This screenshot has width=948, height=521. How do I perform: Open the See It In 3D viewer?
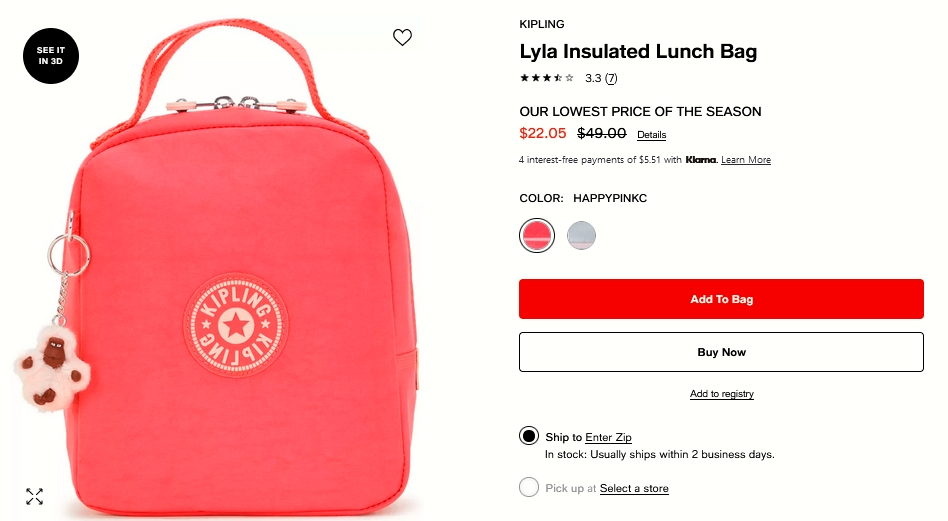pos(51,56)
